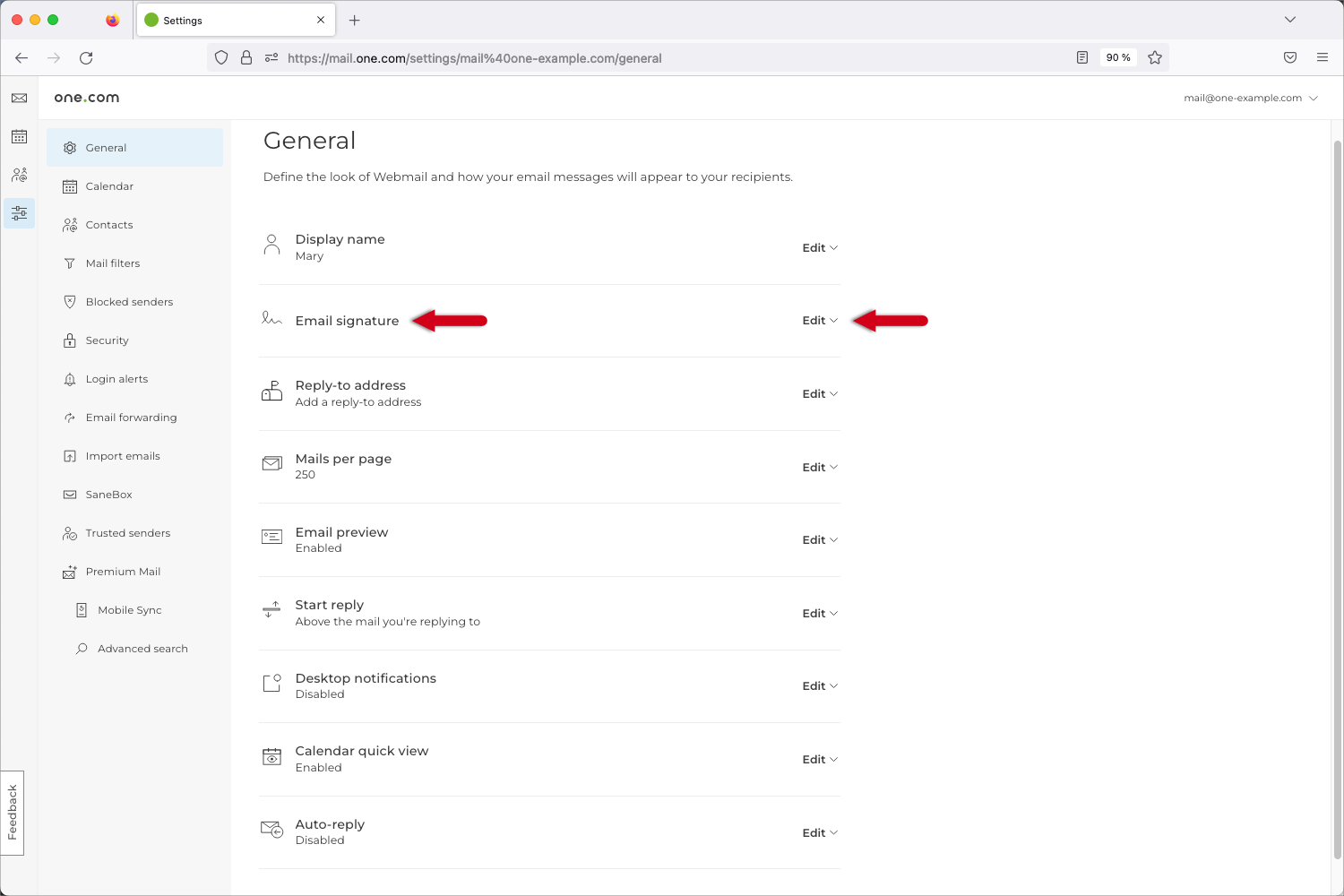1344x896 pixels.
Task: Click the Blocked senders shield icon
Action: coord(70,301)
